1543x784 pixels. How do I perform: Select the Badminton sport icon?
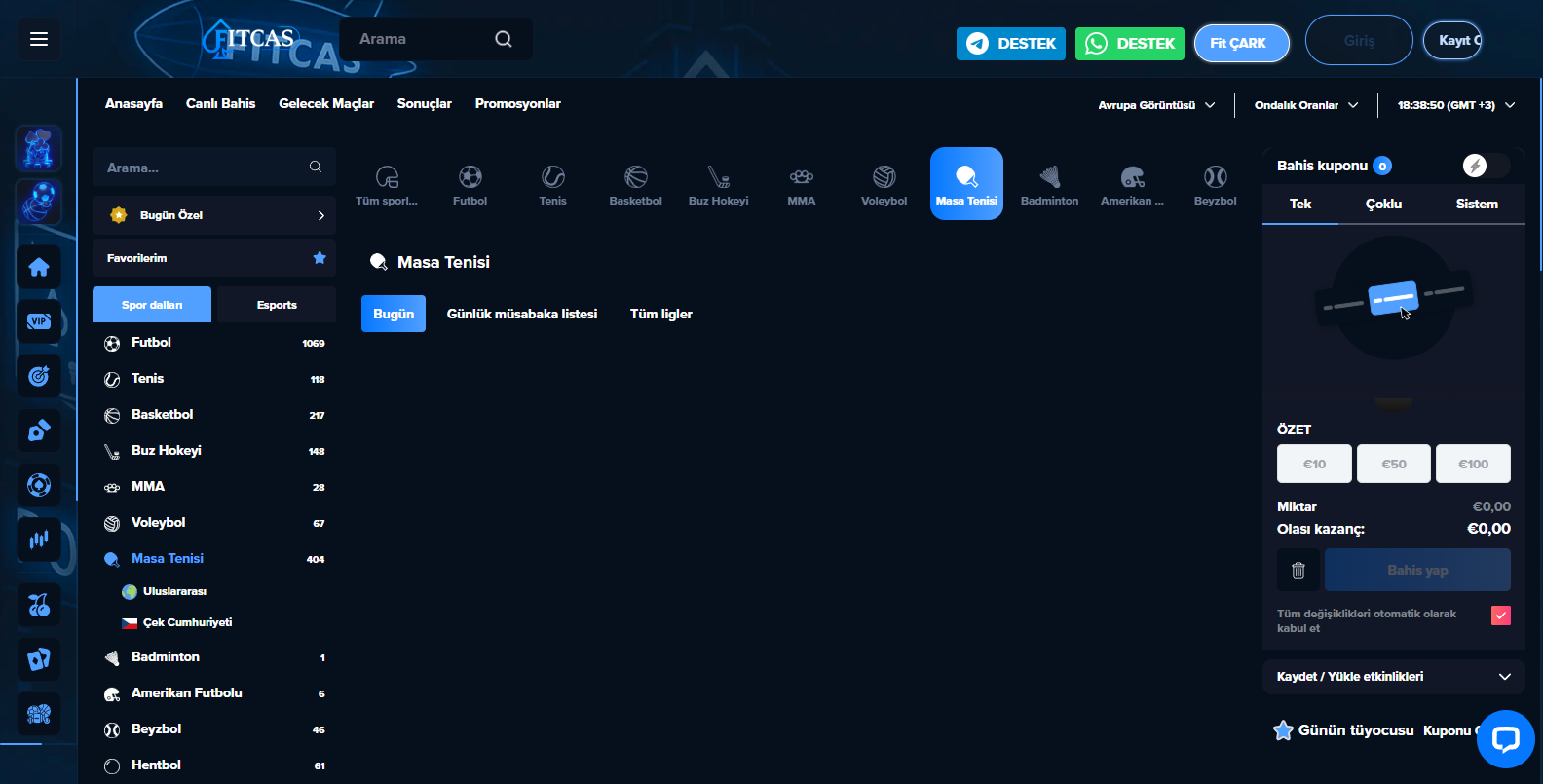pyautogui.click(x=1049, y=184)
